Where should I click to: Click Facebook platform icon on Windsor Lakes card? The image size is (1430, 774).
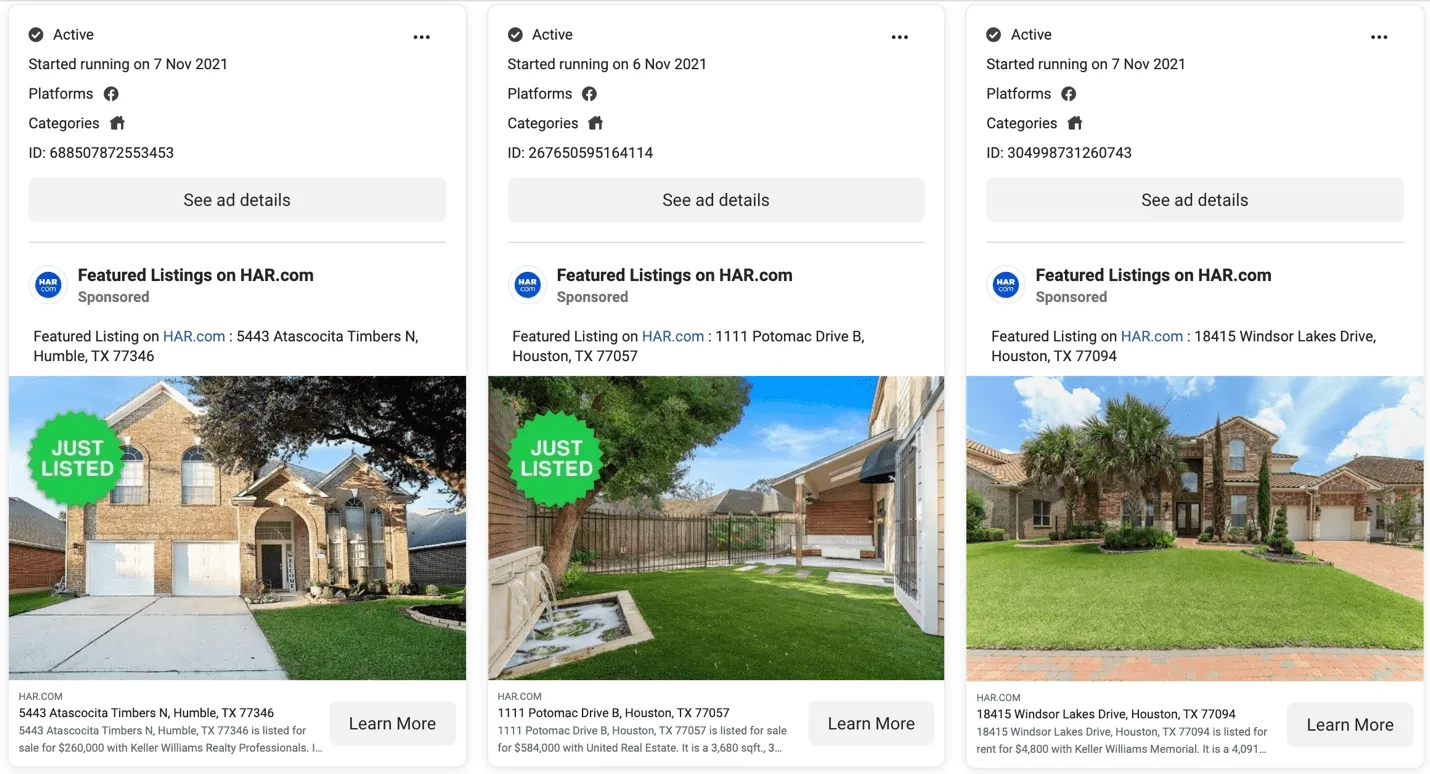[x=1069, y=94]
